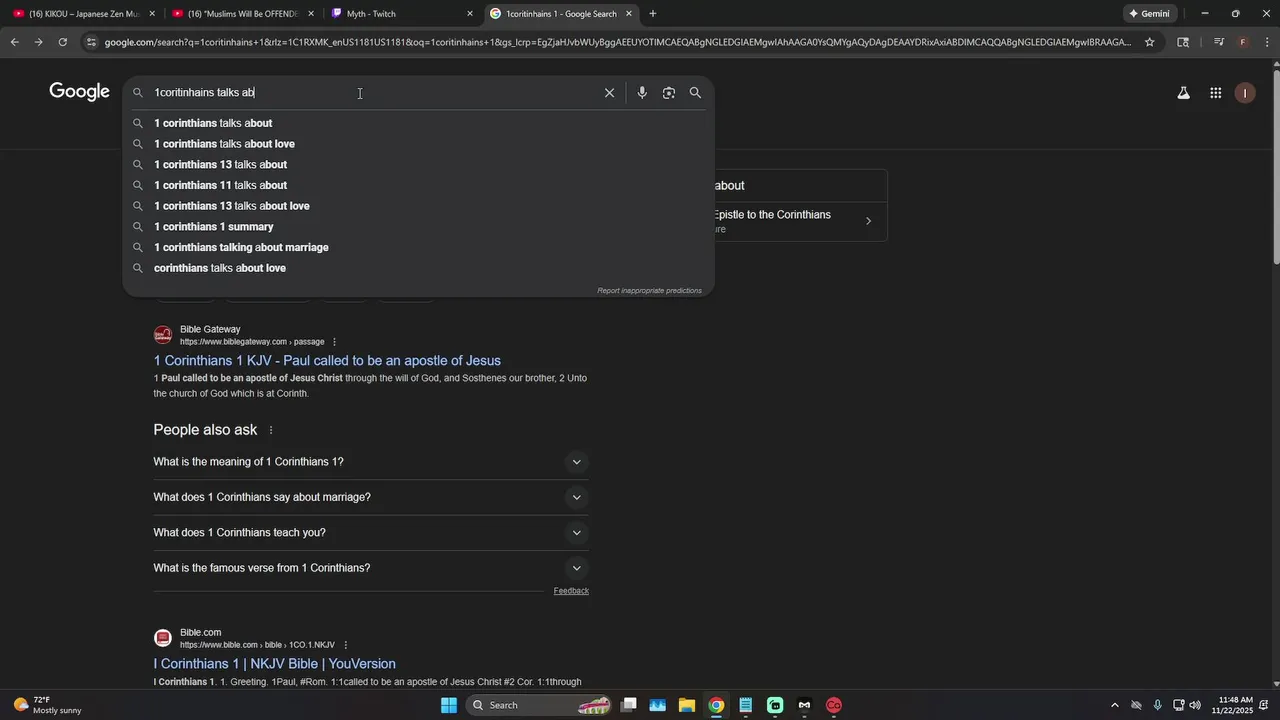Close the 1coritinhains Google Search tab
The height and width of the screenshot is (720, 1280).
[629, 14]
